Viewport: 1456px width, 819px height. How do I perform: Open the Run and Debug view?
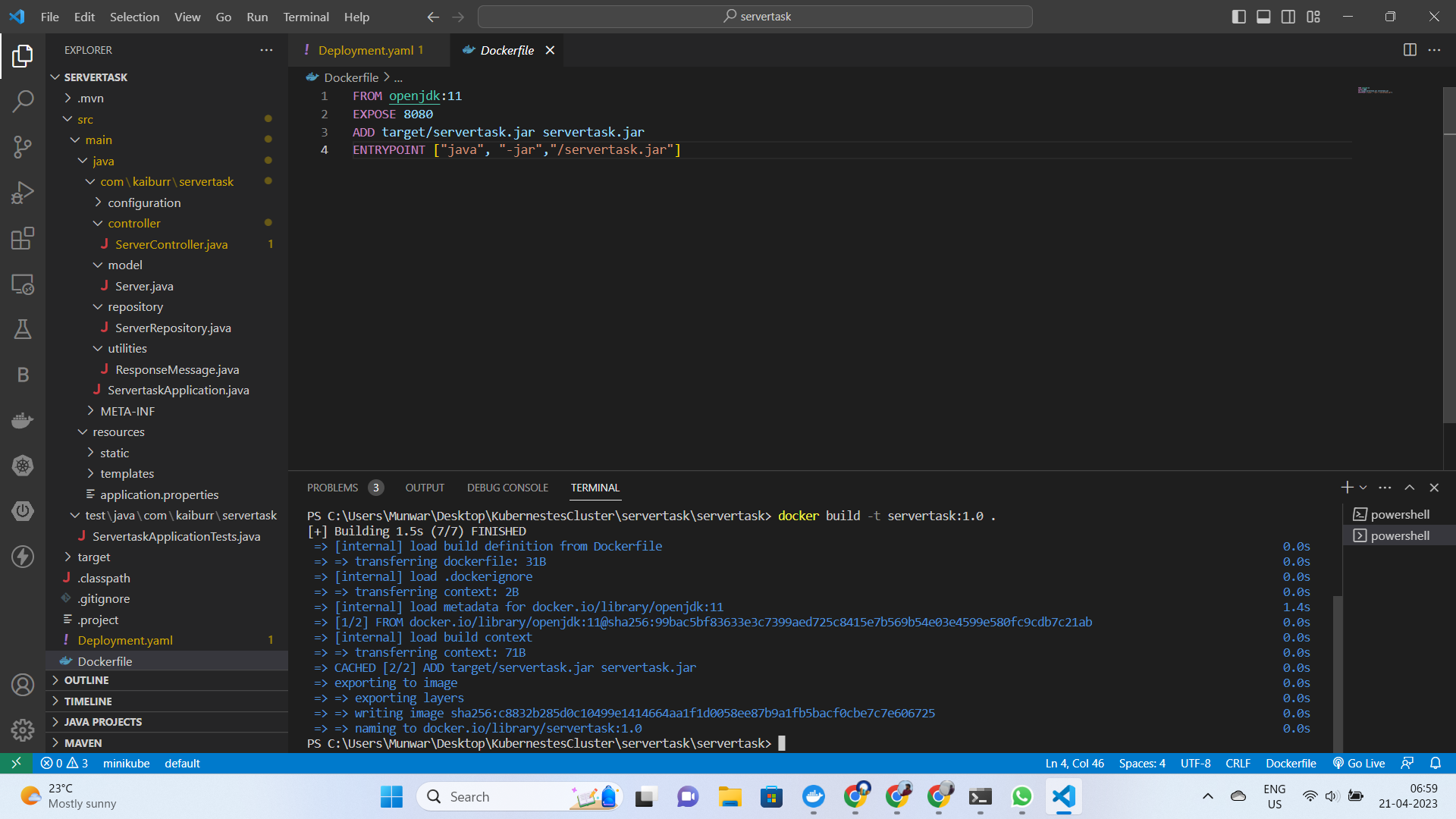[x=23, y=193]
